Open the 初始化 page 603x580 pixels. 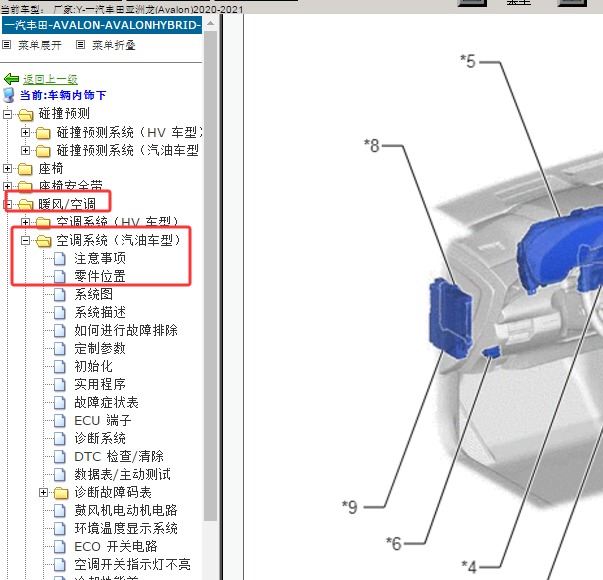click(x=93, y=367)
